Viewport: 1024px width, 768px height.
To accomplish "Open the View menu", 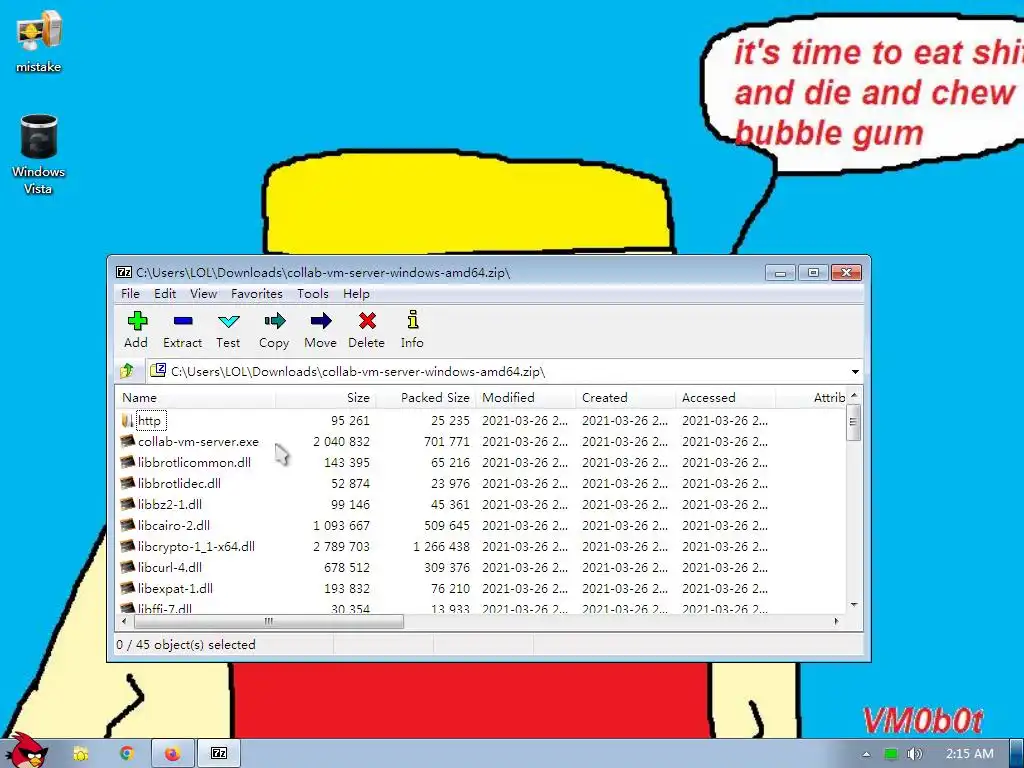I will click(x=204, y=294).
